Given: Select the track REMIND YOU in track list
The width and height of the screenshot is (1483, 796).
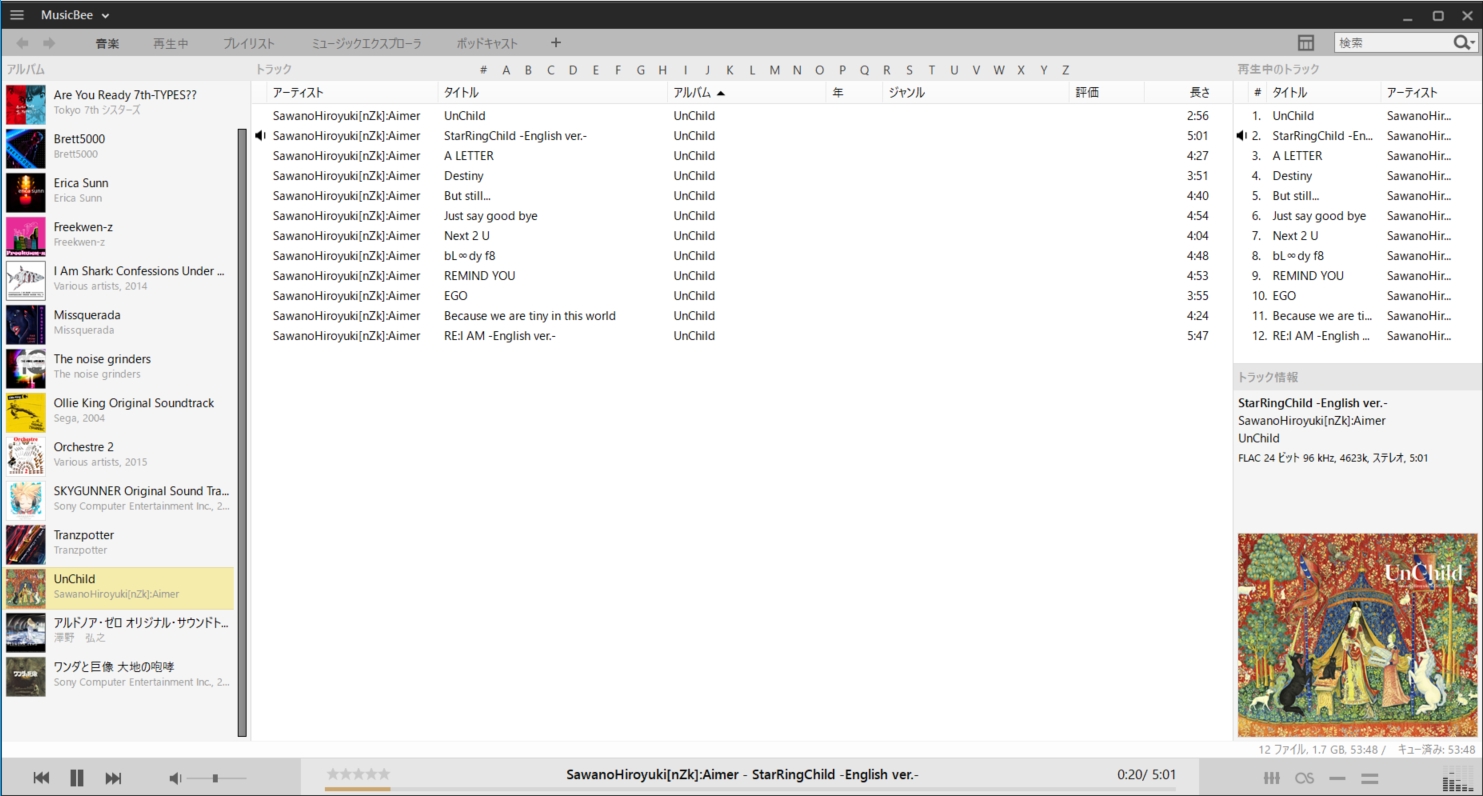Looking at the screenshot, I should pos(741,276).
